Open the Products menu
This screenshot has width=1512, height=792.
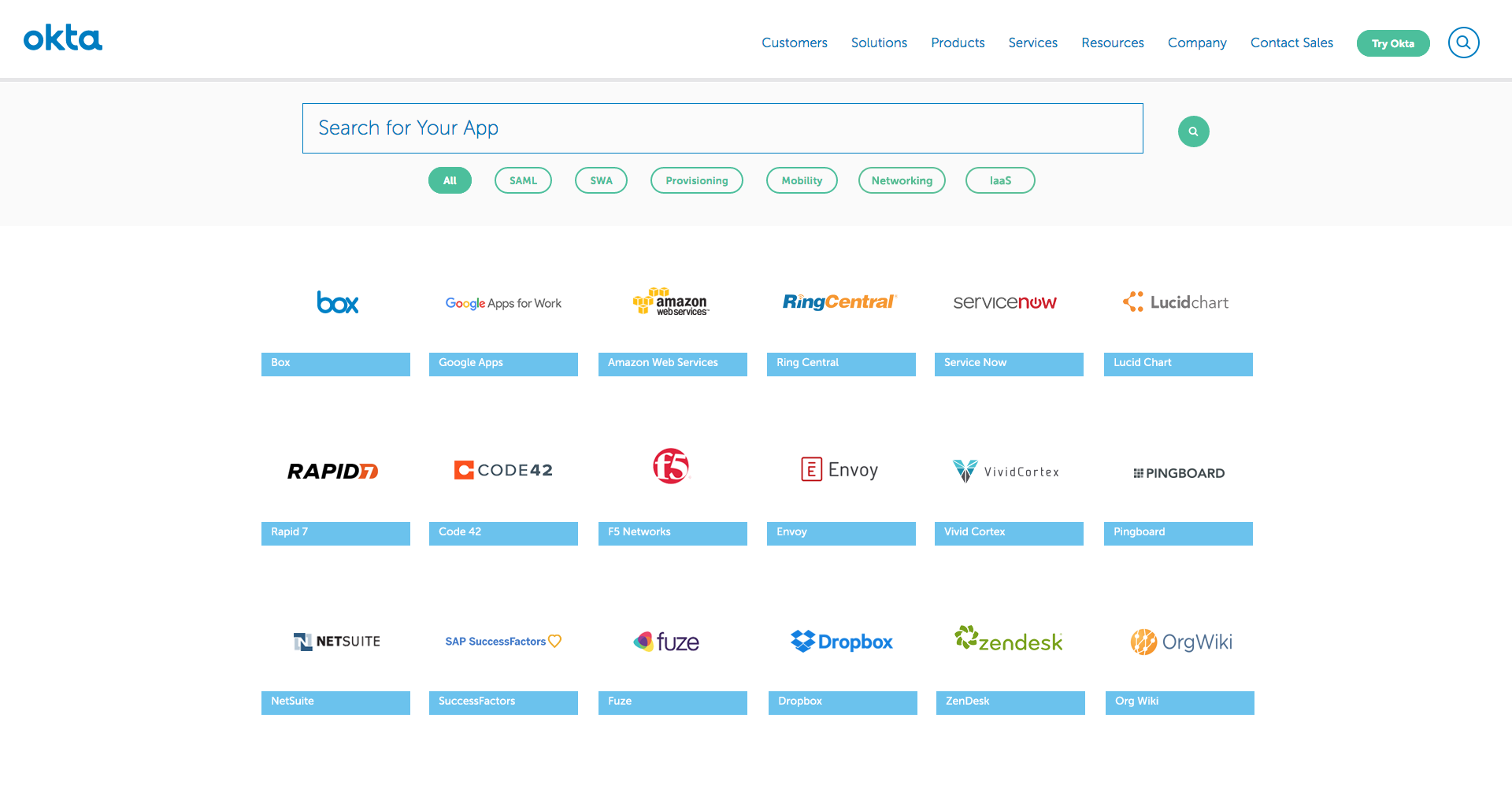point(958,43)
